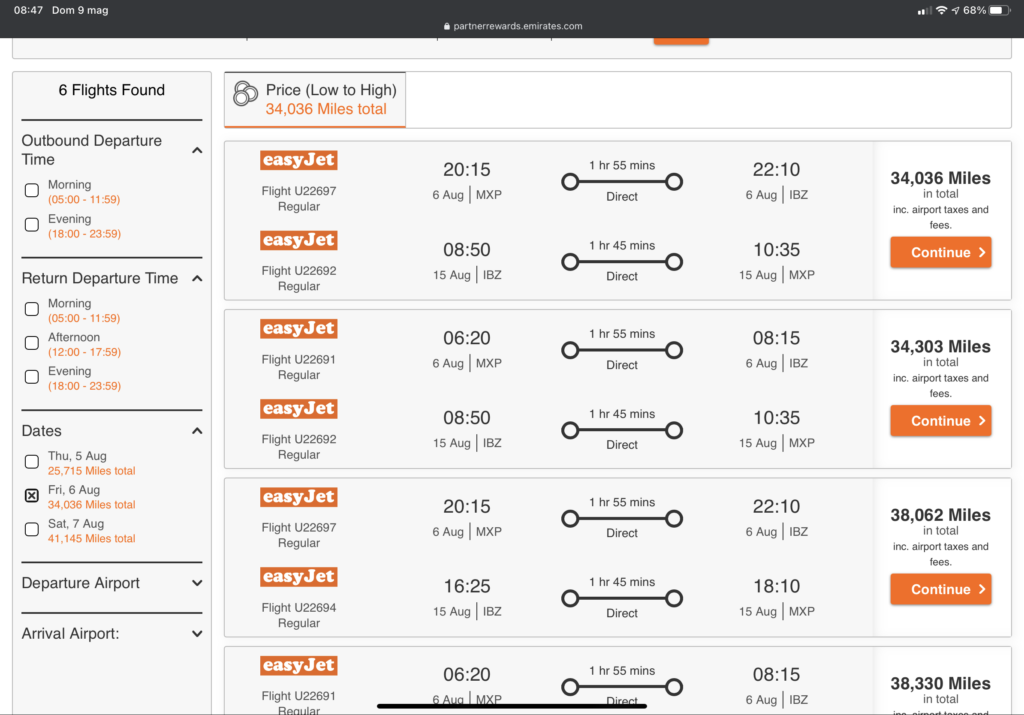Click the 6 Flights Found heading
This screenshot has width=1024, height=715.
[112, 90]
